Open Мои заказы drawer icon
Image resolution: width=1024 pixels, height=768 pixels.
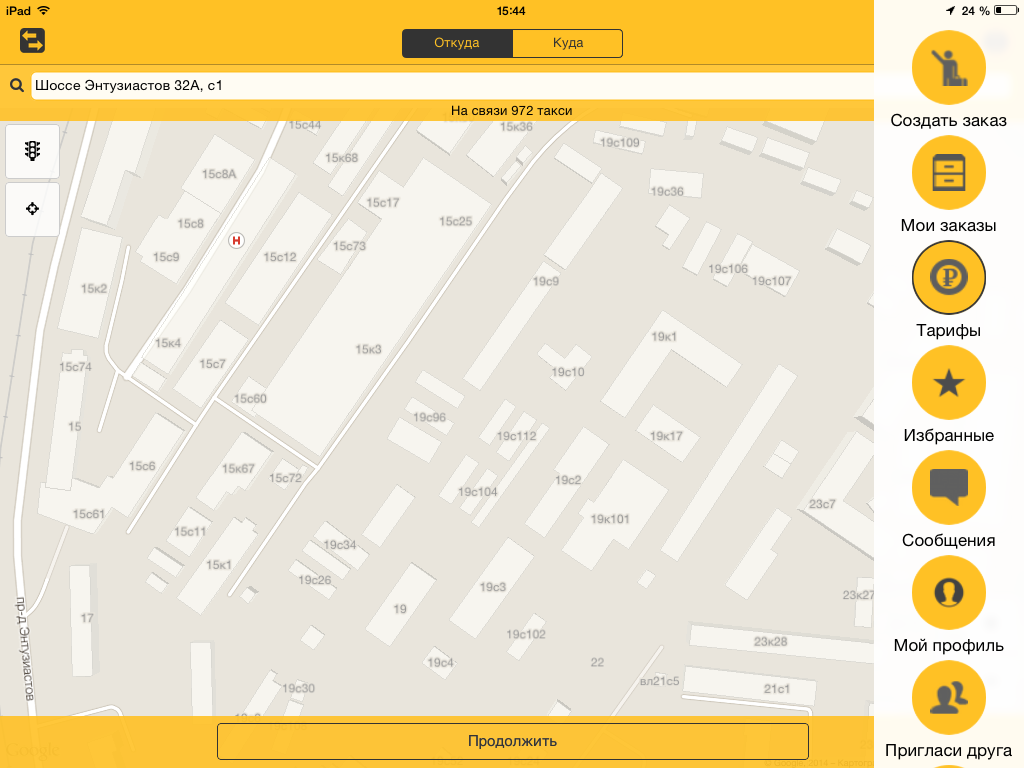click(948, 173)
